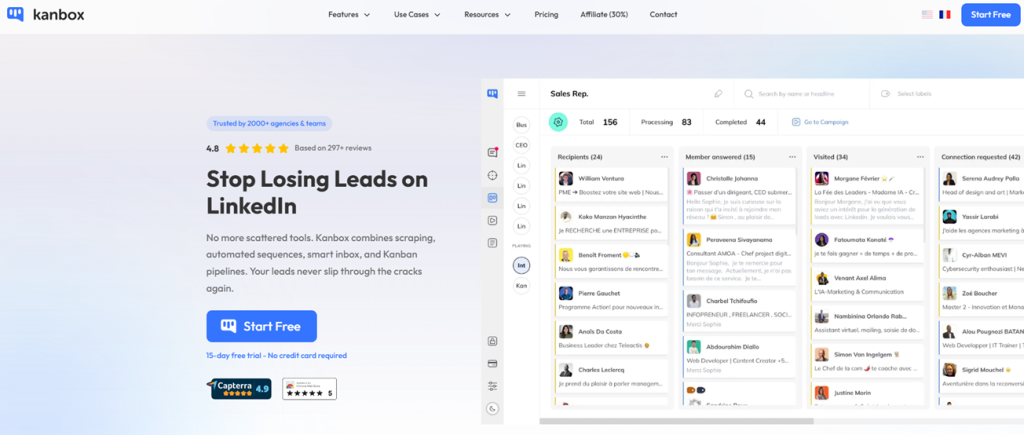
Task: Open the campaigns play sidebar icon
Action: tap(492, 220)
